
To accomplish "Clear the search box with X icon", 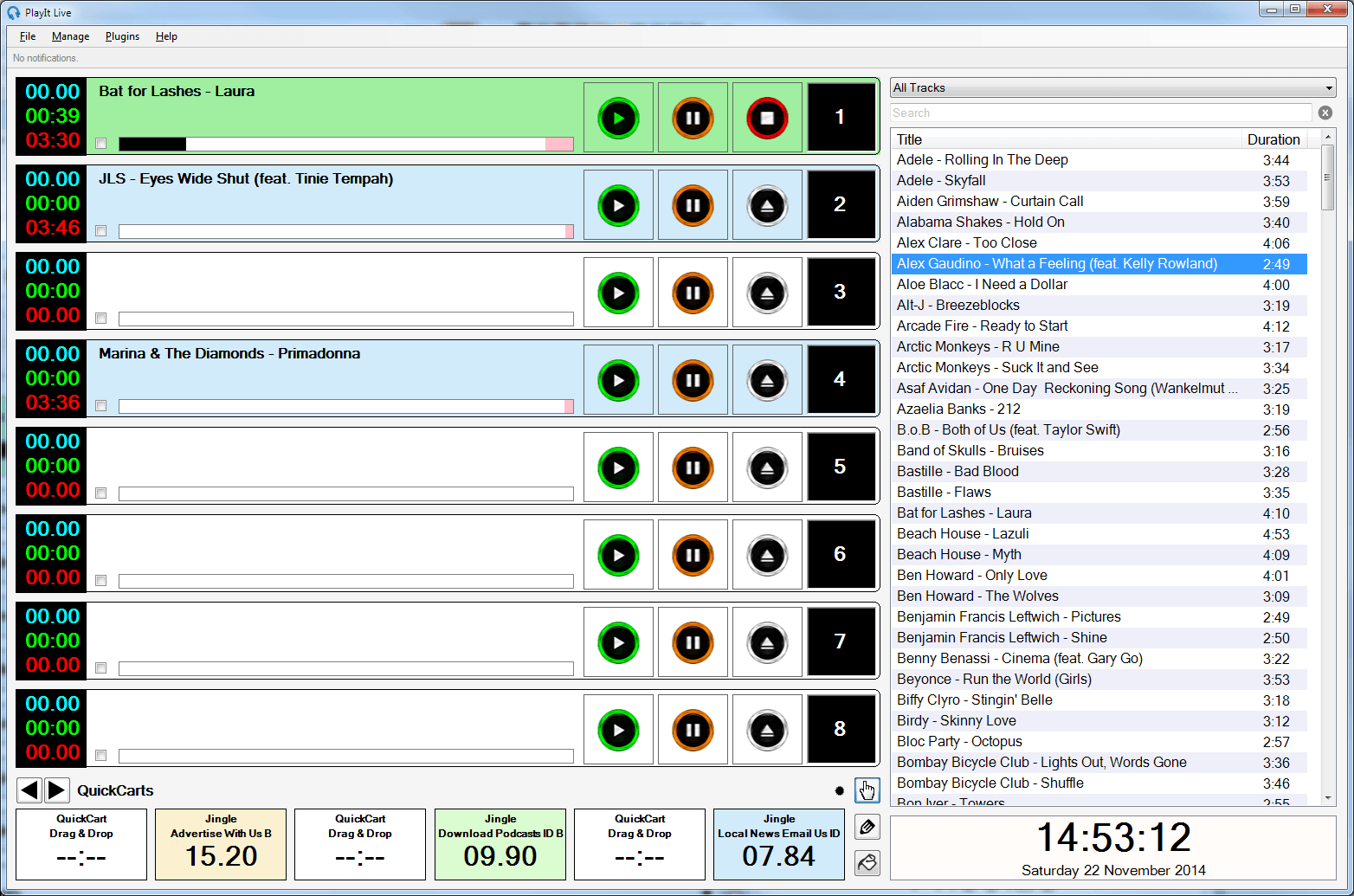I will [x=1325, y=113].
